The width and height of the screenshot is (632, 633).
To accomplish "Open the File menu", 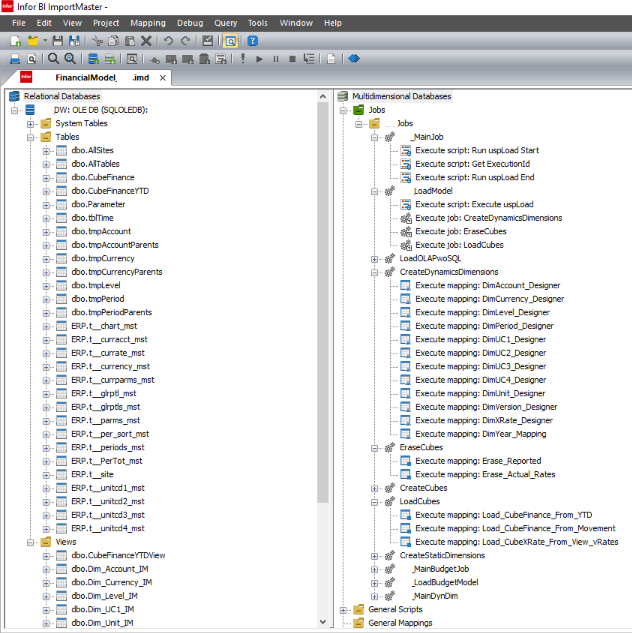I will pyautogui.click(x=19, y=23).
